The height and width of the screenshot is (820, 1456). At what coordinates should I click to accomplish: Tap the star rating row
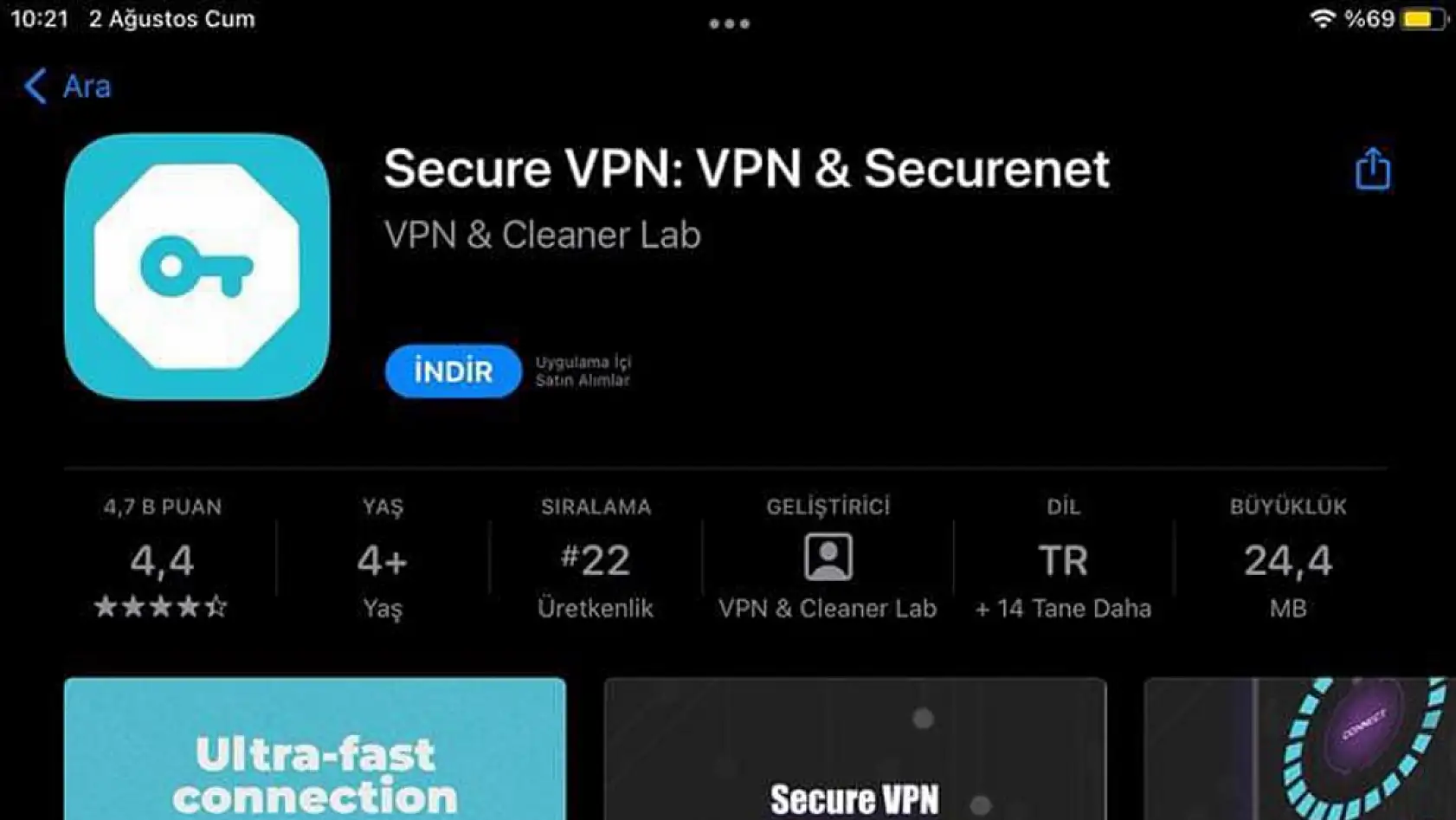(161, 606)
